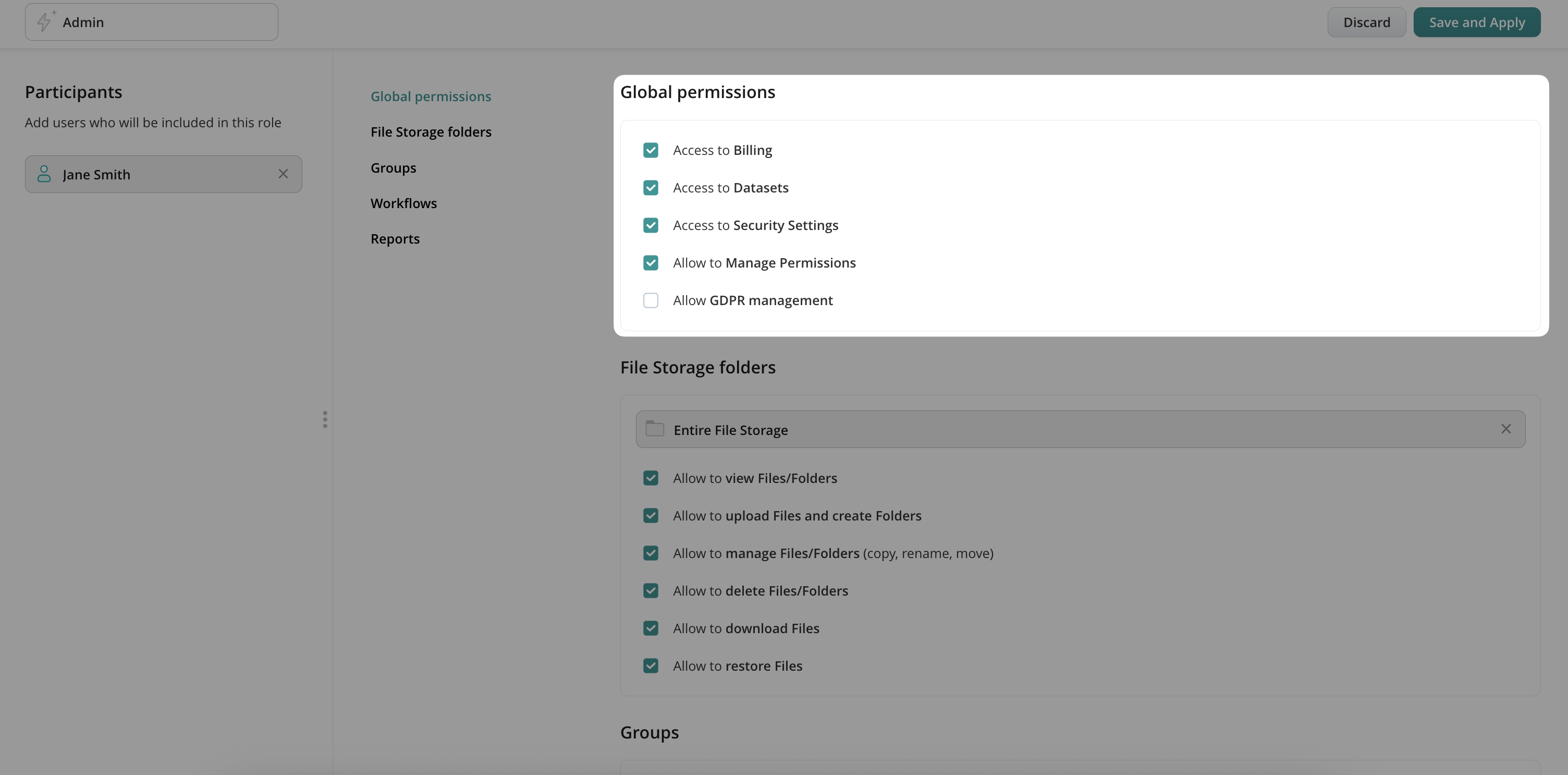Go to the Groups section link

393,168
